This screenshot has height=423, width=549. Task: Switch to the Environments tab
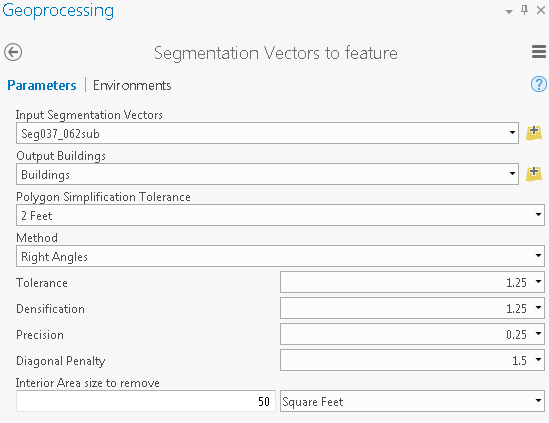(x=132, y=85)
